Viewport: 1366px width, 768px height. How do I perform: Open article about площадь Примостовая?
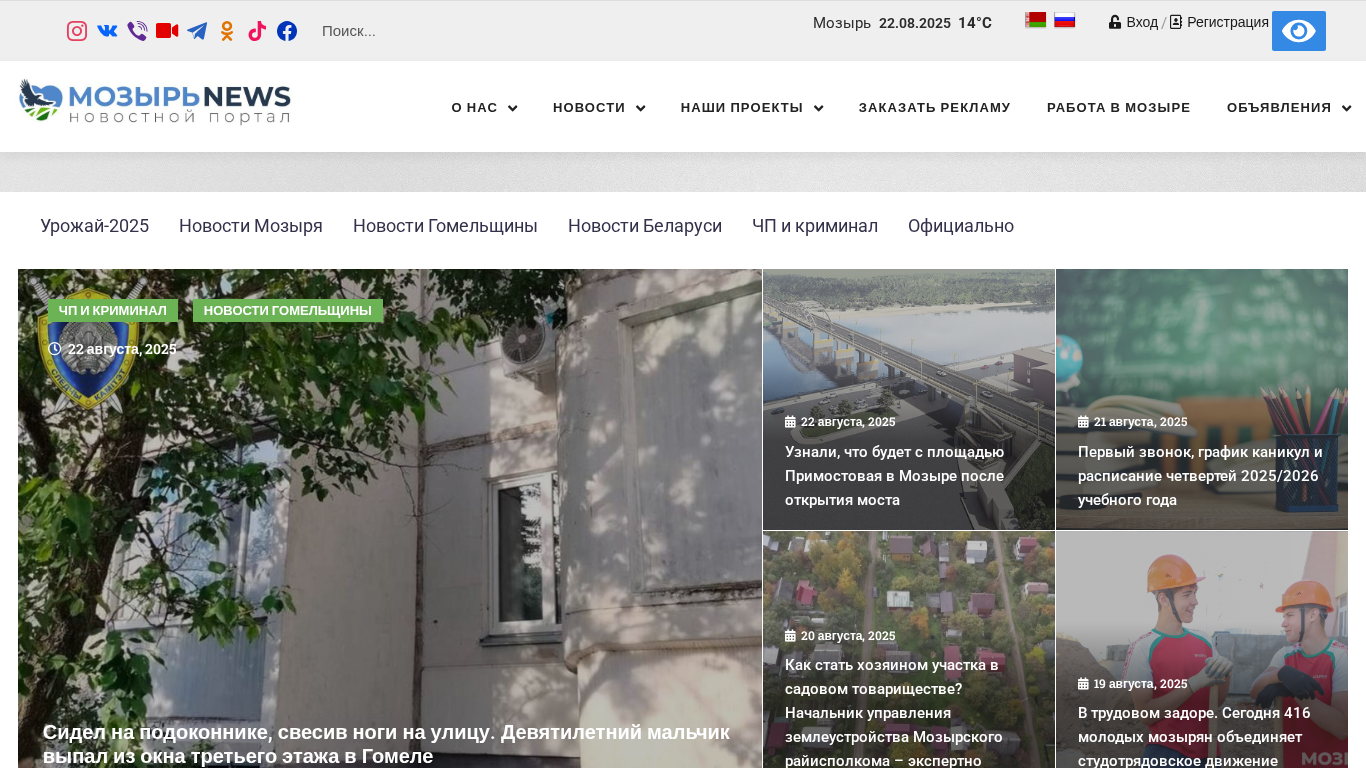click(x=895, y=476)
